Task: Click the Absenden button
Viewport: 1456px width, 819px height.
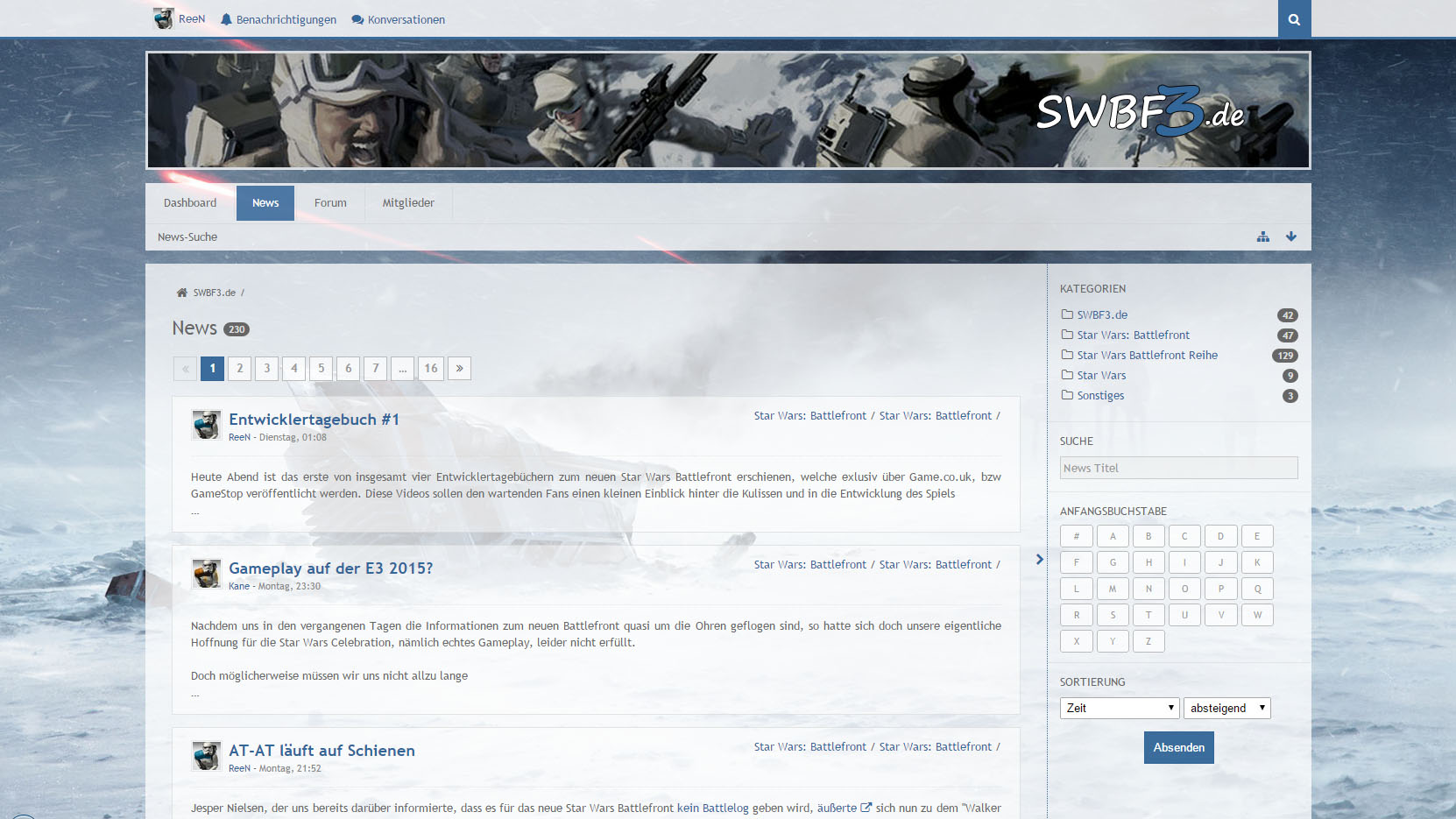Action: [1179, 747]
